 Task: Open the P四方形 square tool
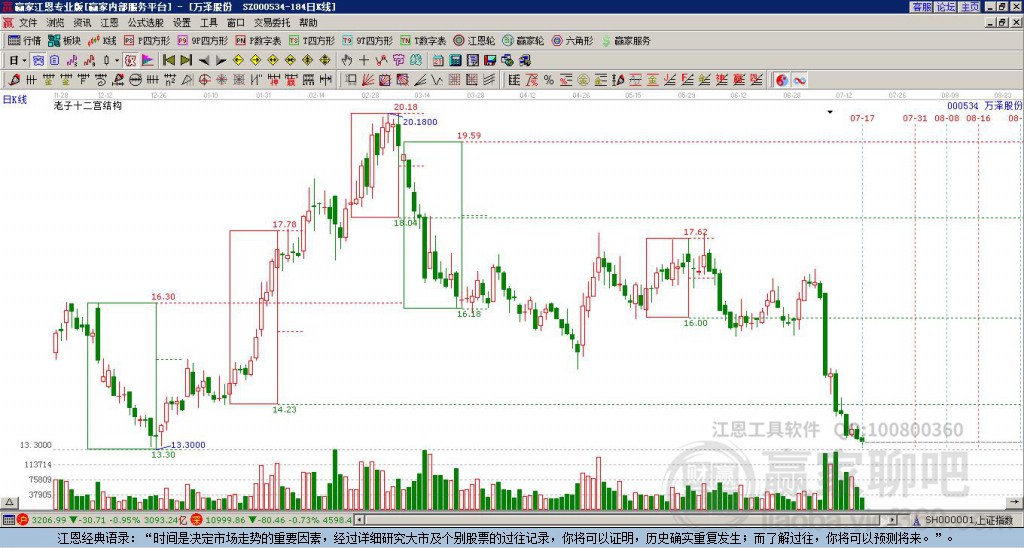coord(146,40)
